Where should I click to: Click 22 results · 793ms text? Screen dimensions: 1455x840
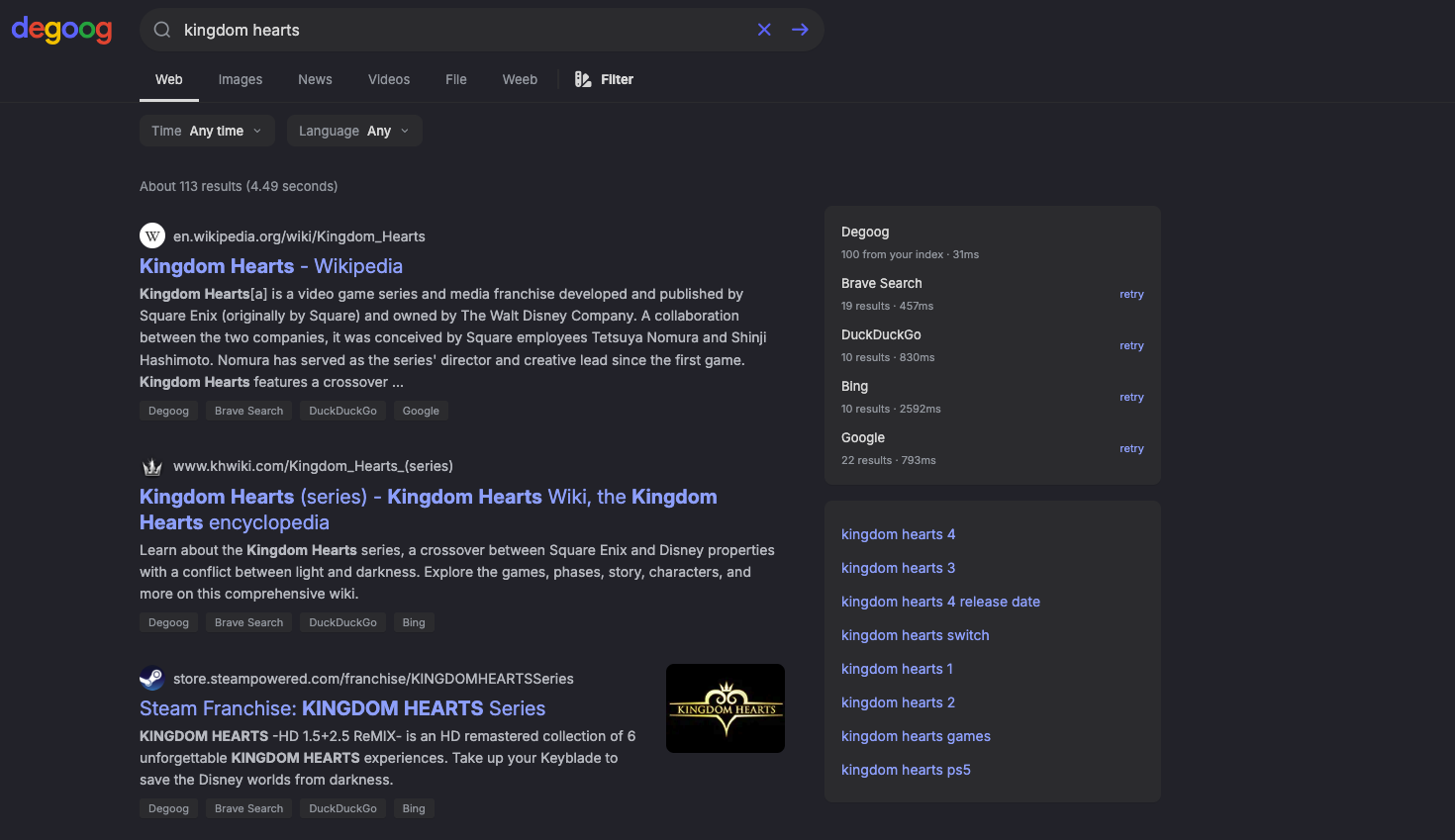point(888,460)
